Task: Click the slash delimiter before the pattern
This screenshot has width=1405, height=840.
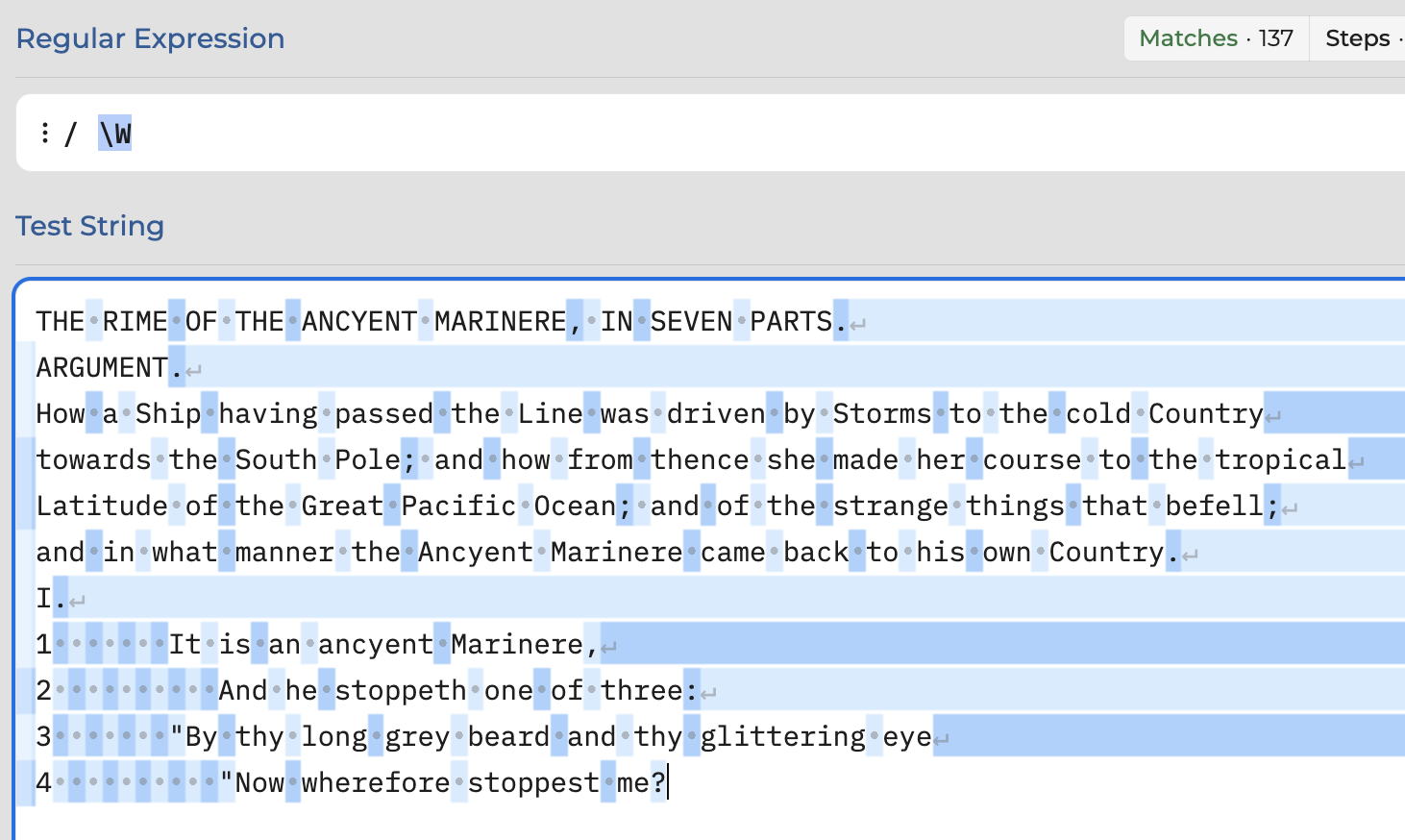Action: pos(70,134)
